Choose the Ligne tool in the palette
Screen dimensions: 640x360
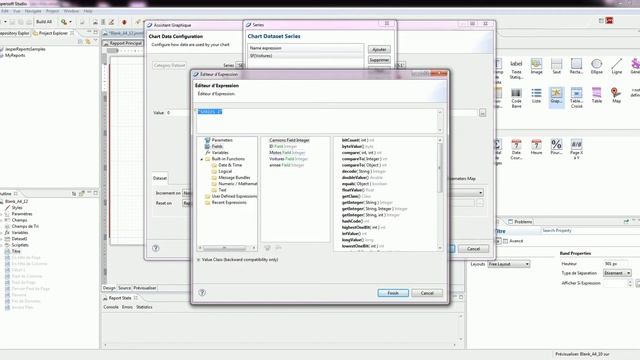(x=616, y=66)
